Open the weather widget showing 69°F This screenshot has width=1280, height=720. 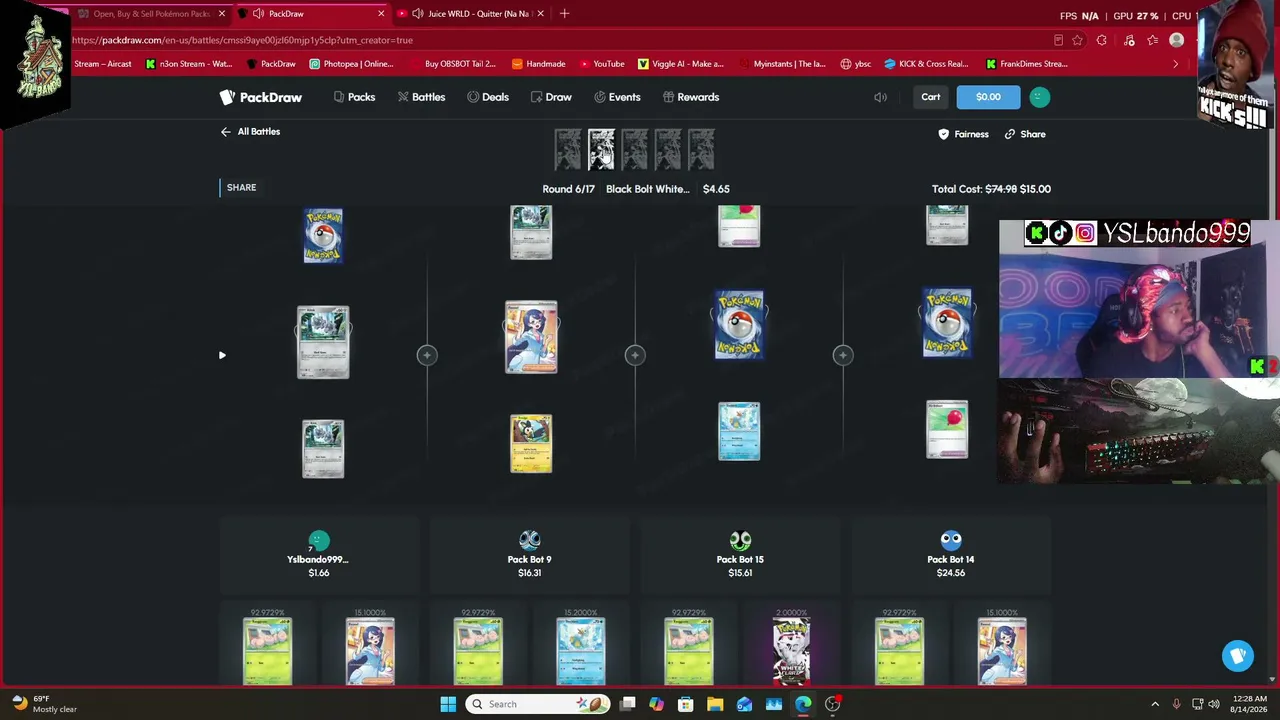43,704
